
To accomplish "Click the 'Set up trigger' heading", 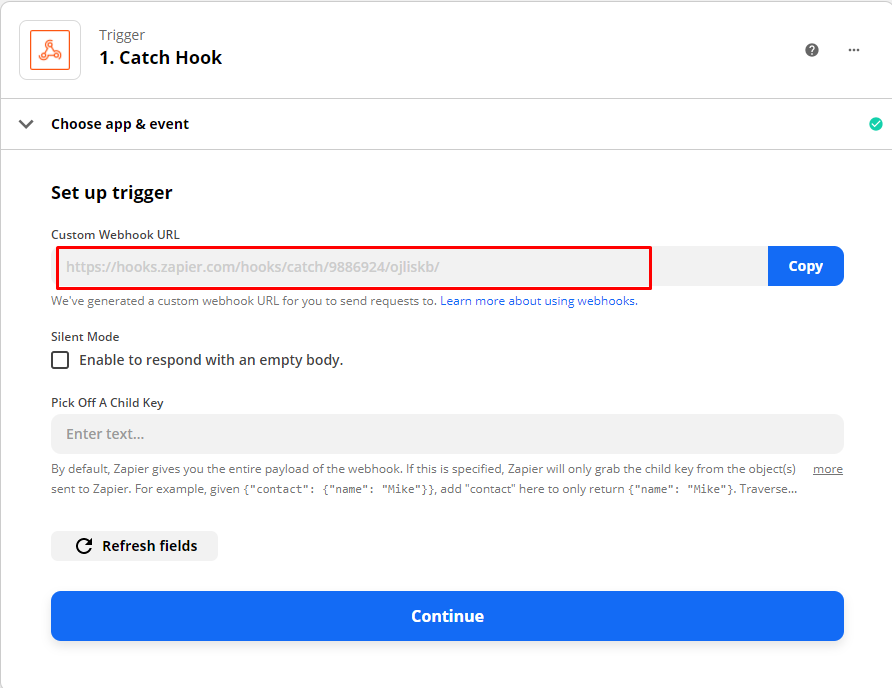I will [x=112, y=193].
